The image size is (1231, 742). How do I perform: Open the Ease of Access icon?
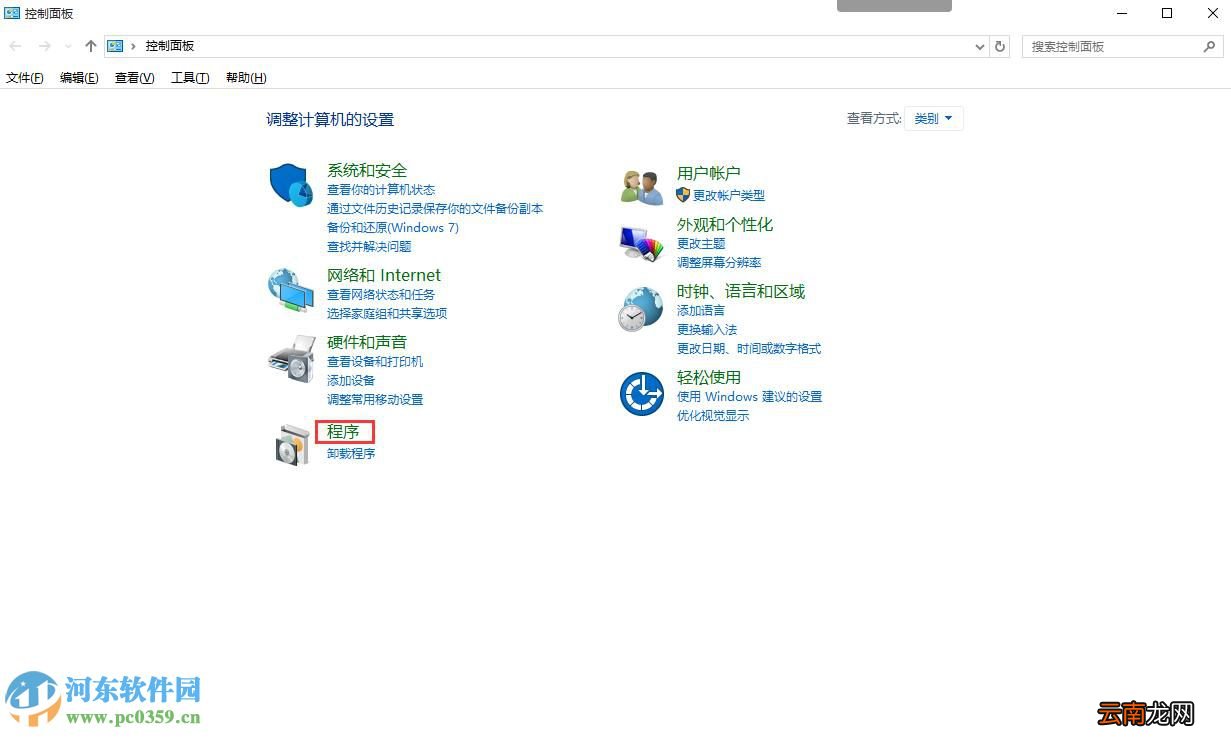pos(642,393)
